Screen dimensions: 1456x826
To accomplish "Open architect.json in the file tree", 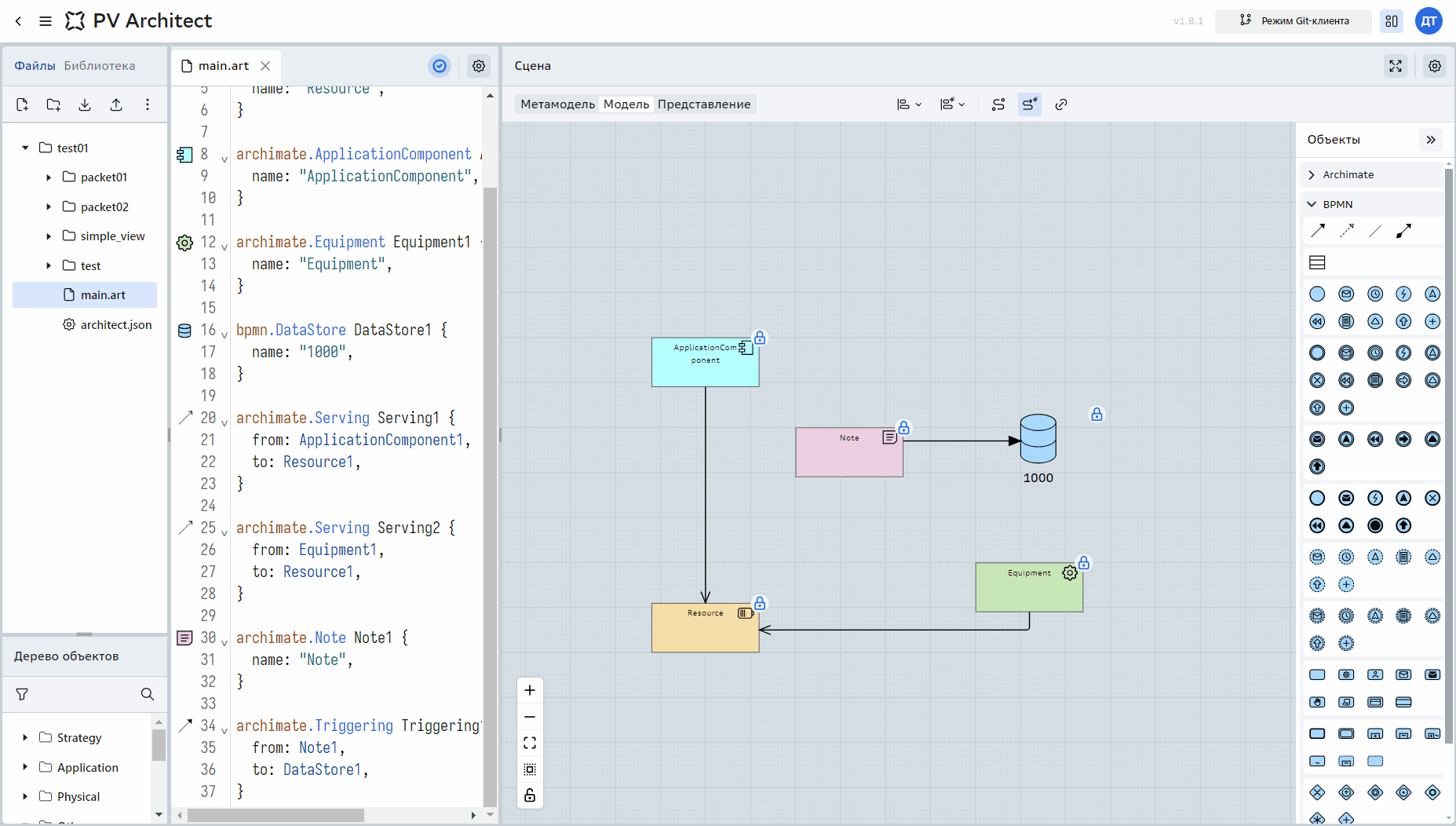I will pyautogui.click(x=108, y=325).
